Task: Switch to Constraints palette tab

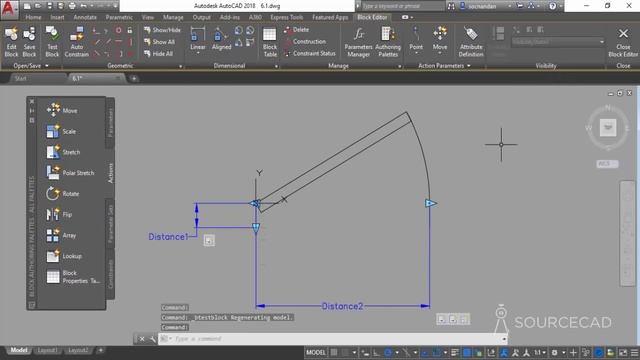Action: coord(110,273)
